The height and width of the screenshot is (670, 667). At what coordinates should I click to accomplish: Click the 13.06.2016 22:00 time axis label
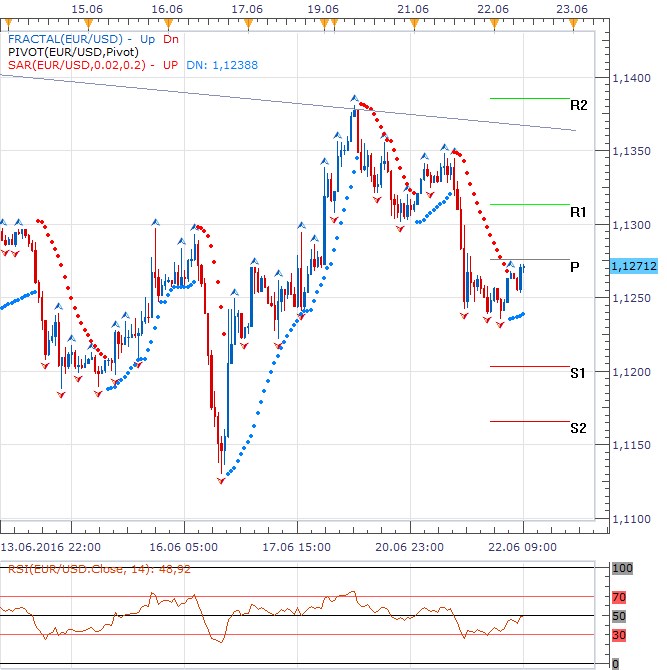[x=50, y=547]
